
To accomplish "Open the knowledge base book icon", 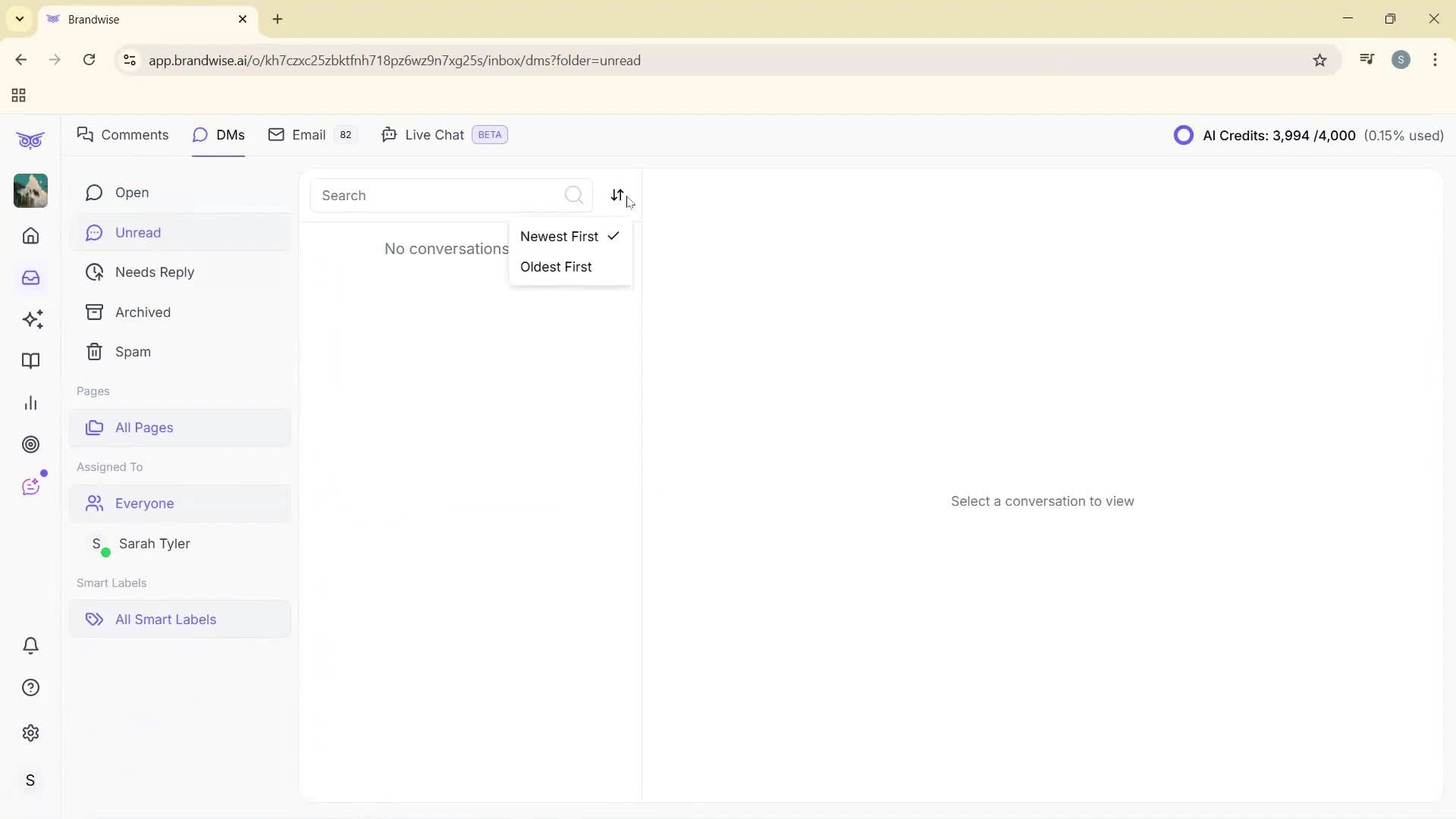I will click(x=30, y=361).
